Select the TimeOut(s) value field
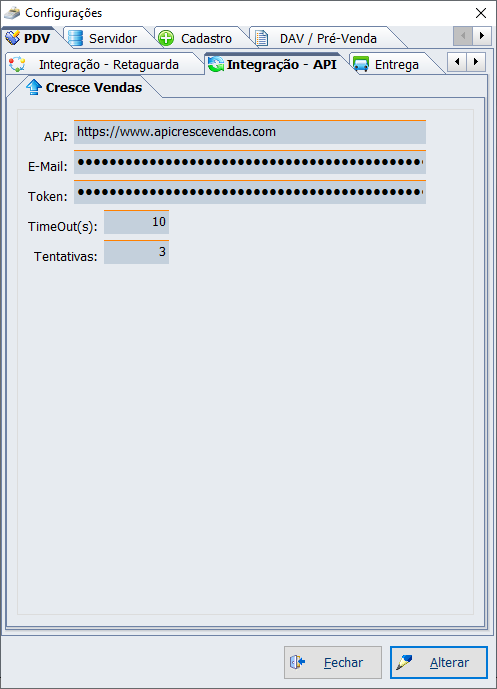 click(136, 222)
